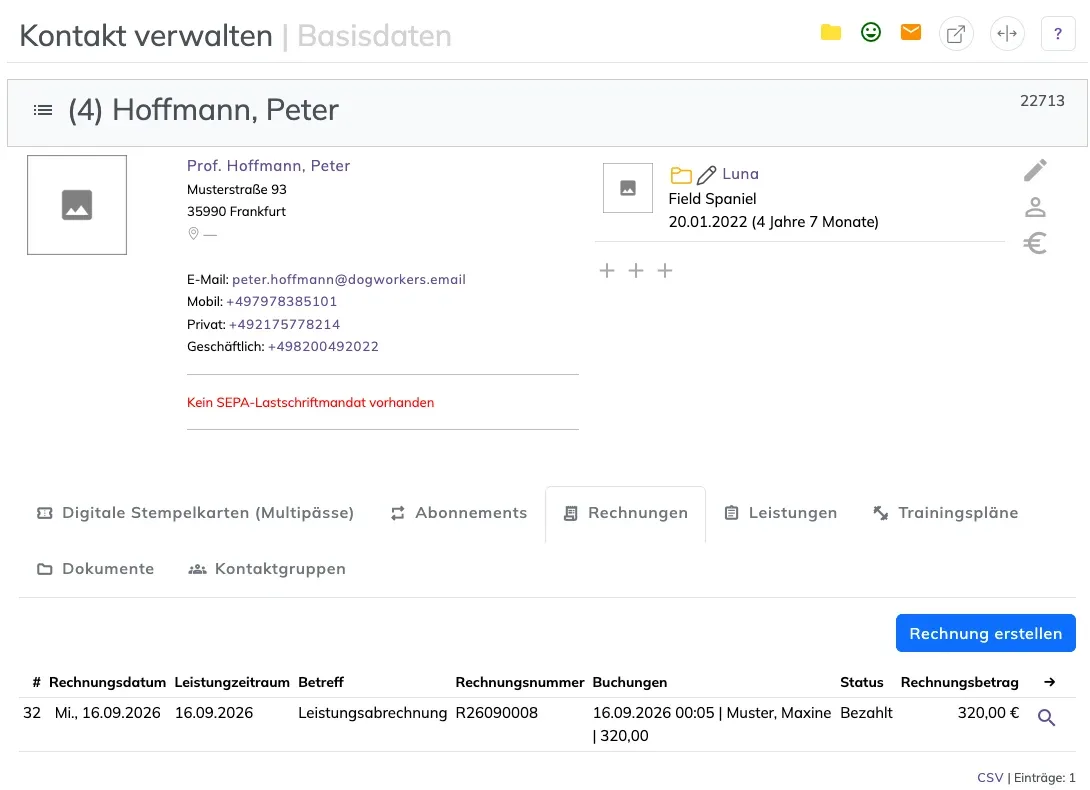The image size is (1090, 790).
Task: Select the Rechnungen tab
Action: tap(626, 514)
